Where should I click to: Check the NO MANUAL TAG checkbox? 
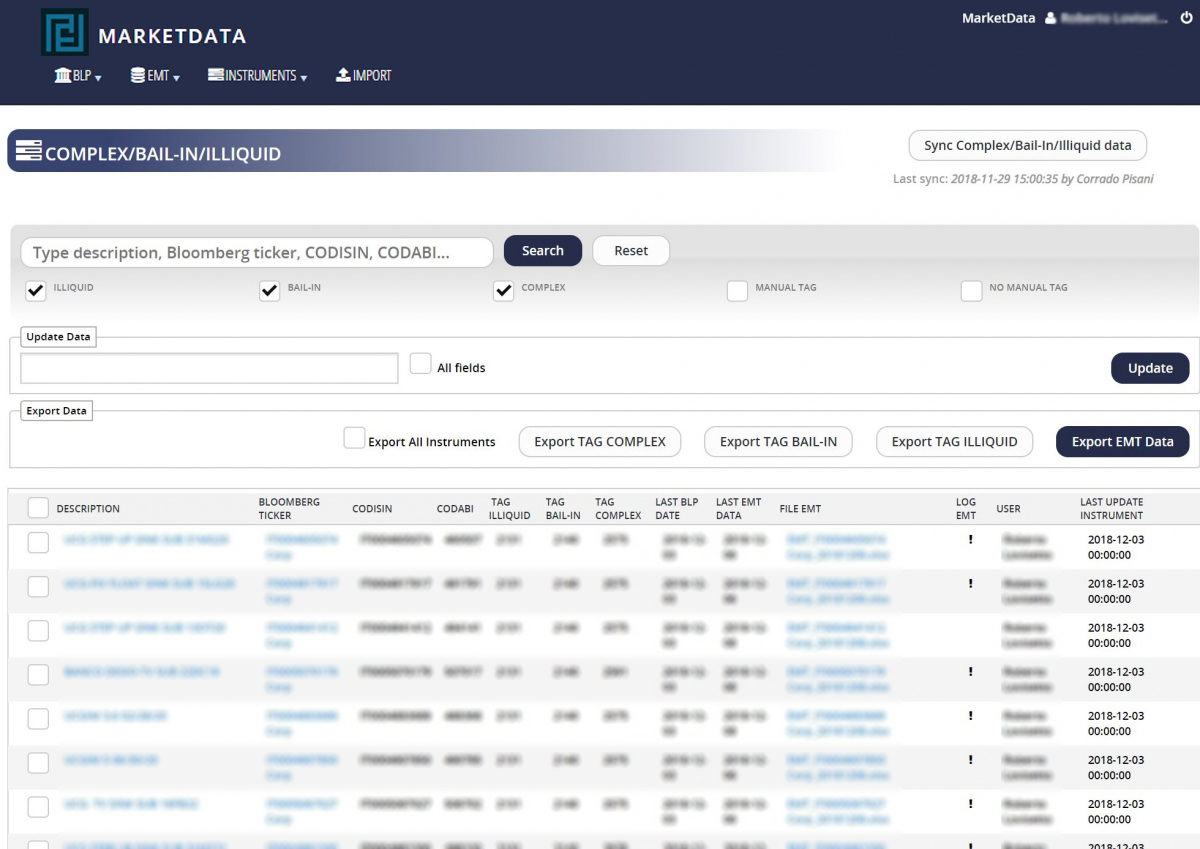tap(972, 291)
